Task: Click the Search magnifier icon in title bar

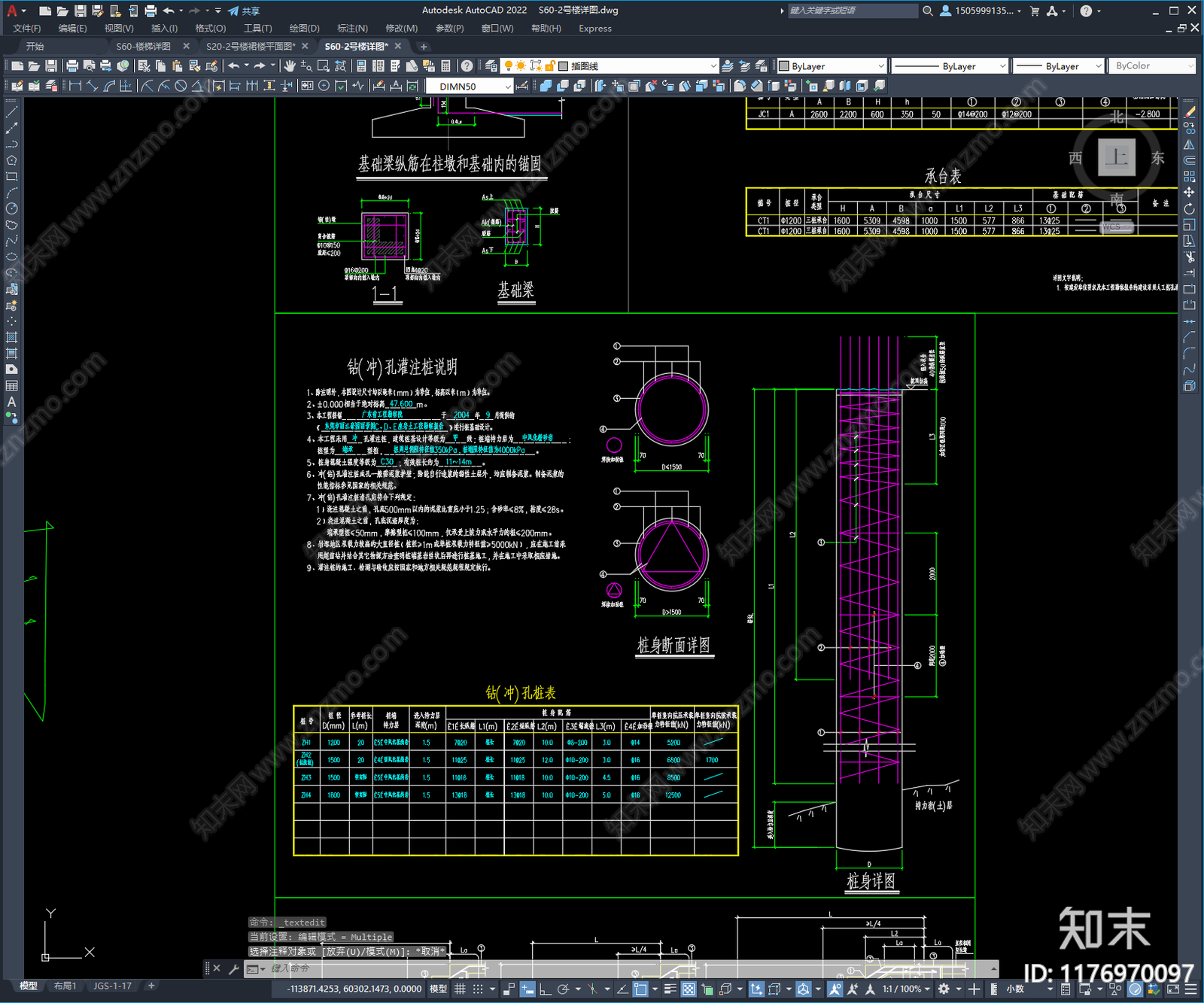Action: (x=928, y=11)
